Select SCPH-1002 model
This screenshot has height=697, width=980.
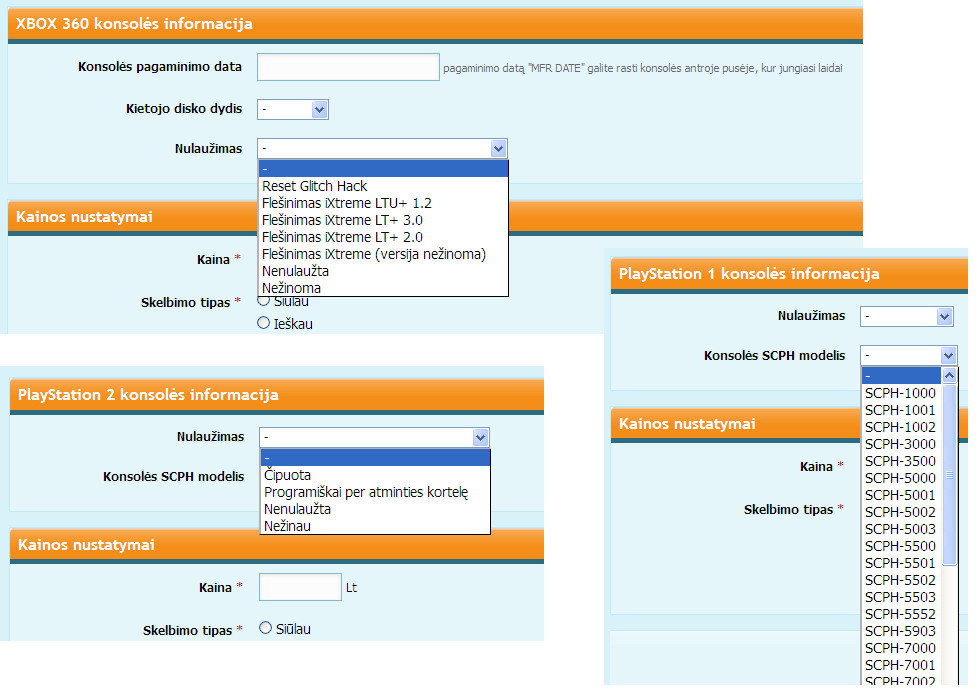point(901,427)
